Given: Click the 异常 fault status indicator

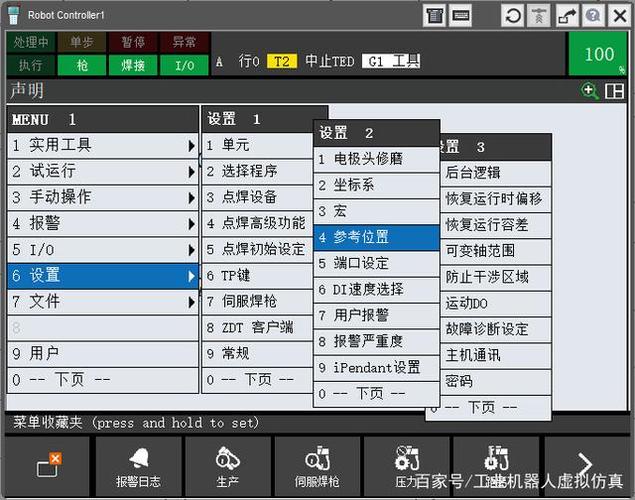Looking at the screenshot, I should pos(184,42).
